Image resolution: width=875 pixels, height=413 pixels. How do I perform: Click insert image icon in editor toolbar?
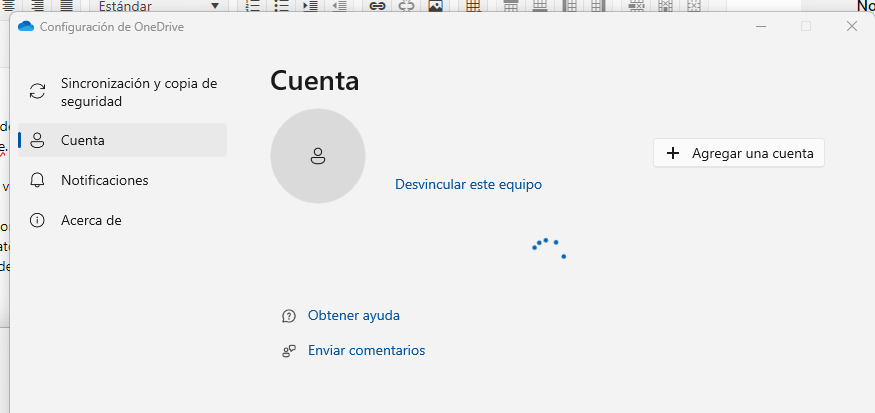tap(435, 6)
